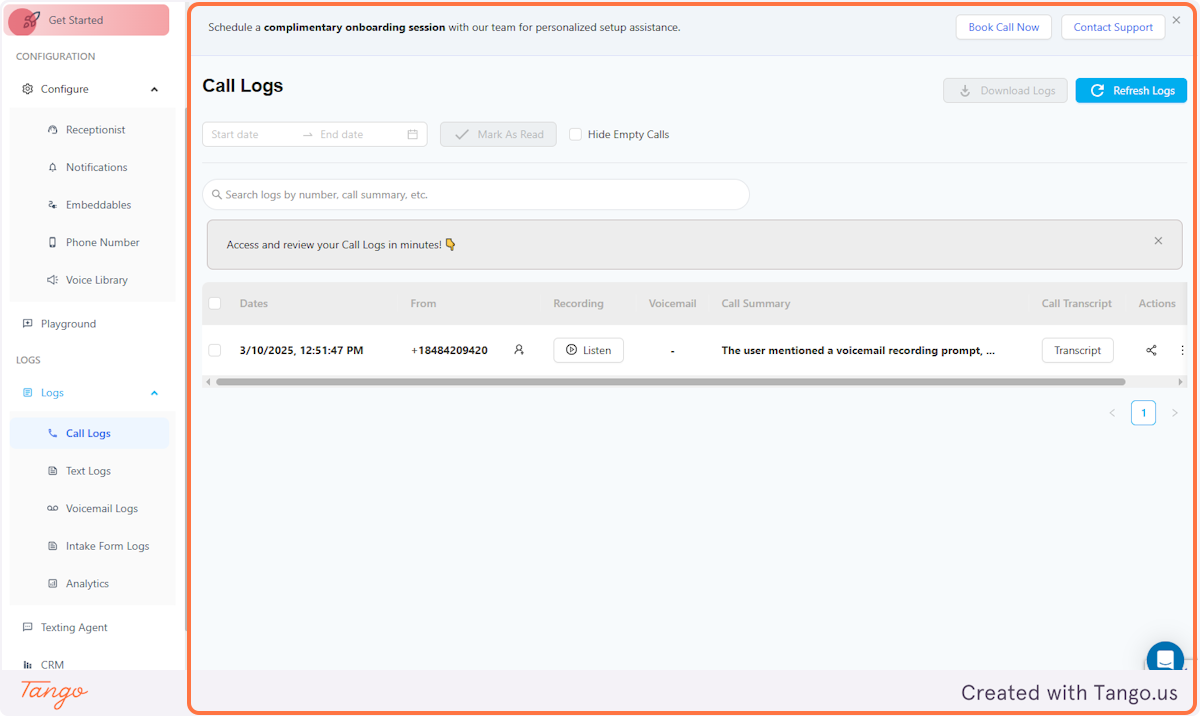
Task: Click the End date field
Action: coord(358,134)
